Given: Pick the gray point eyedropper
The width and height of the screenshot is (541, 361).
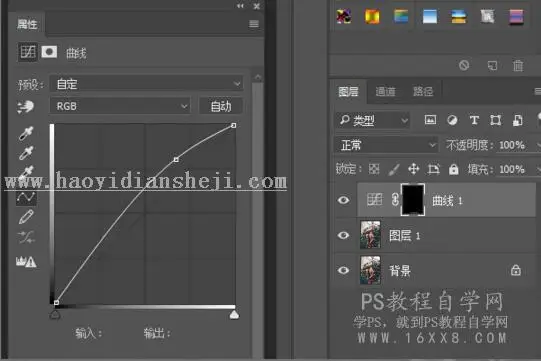Looking at the screenshot, I should point(26,153).
